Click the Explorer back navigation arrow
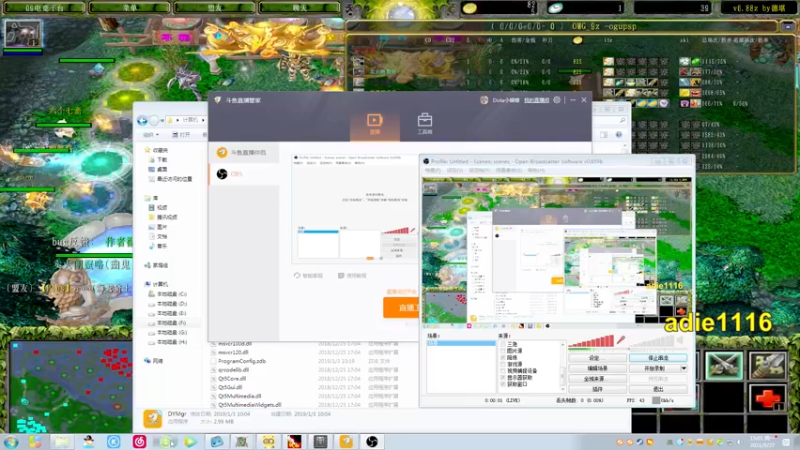Viewport: 800px width, 450px height. tap(142, 120)
